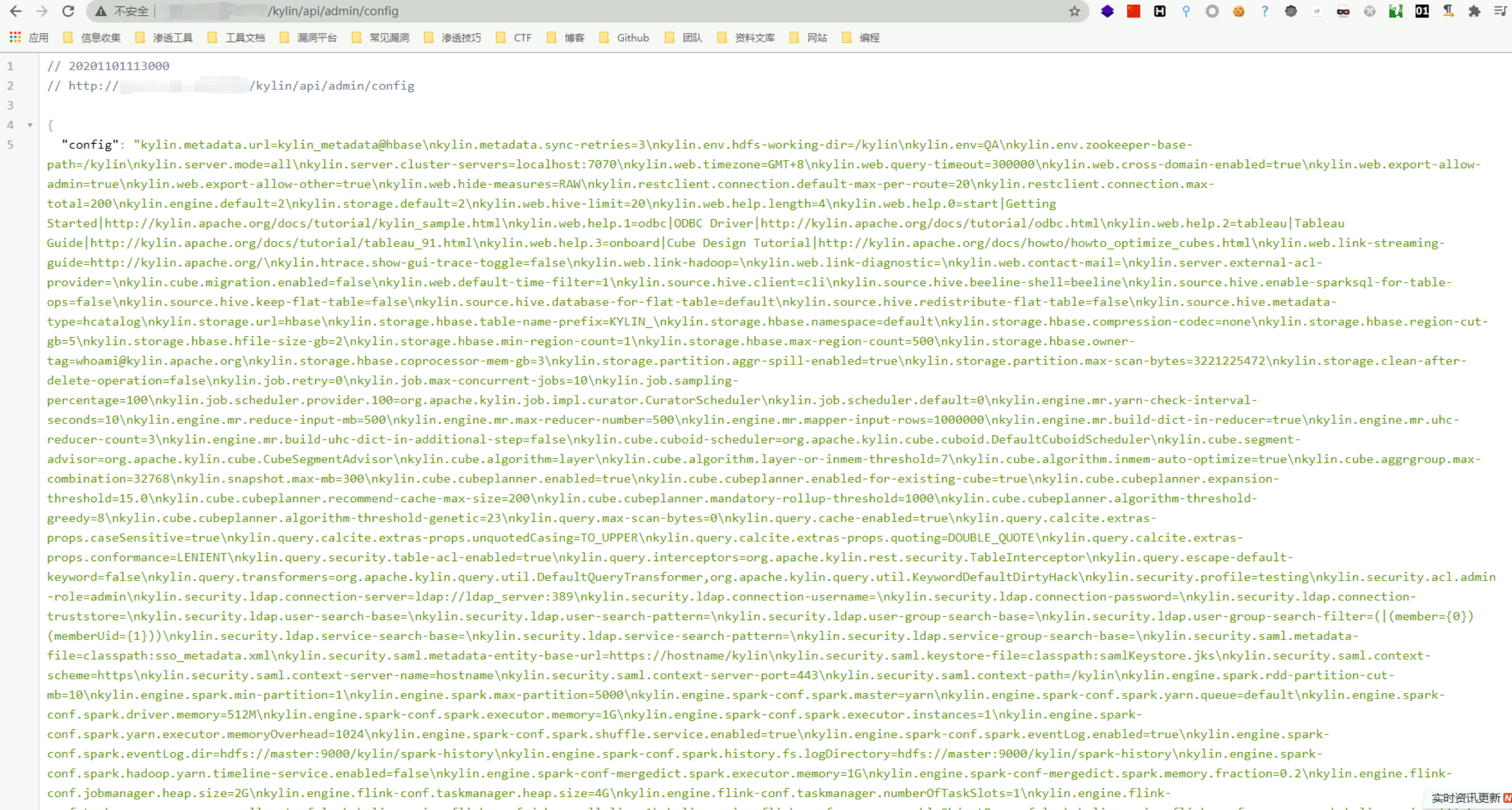Viewport: 1512px width, 810px height.
Task: Go back to previous page
Action: coord(16,11)
